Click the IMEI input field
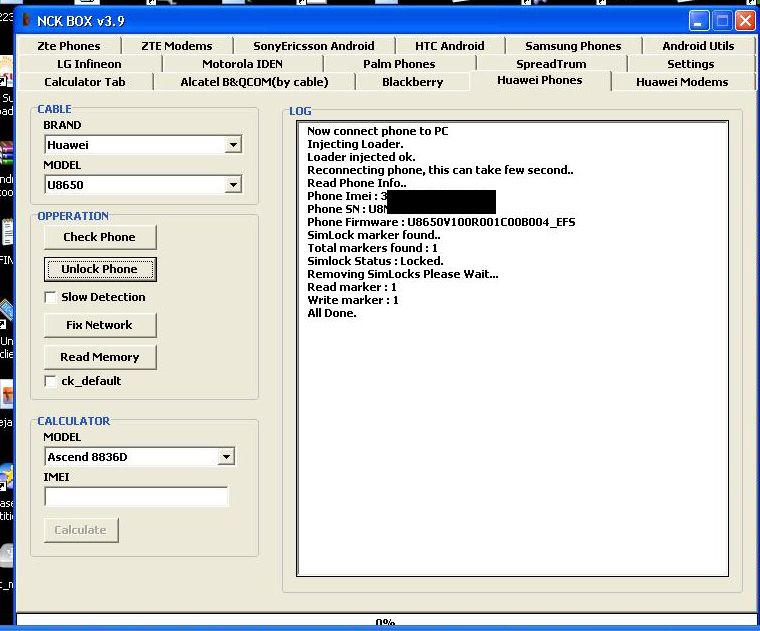 [136, 497]
